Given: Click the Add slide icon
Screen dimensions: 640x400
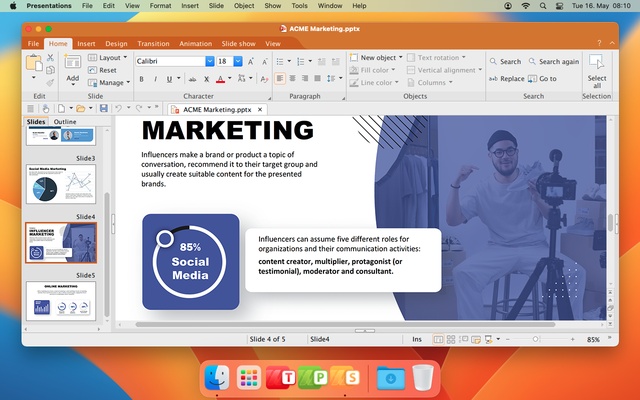Looking at the screenshot, I should point(73,62).
